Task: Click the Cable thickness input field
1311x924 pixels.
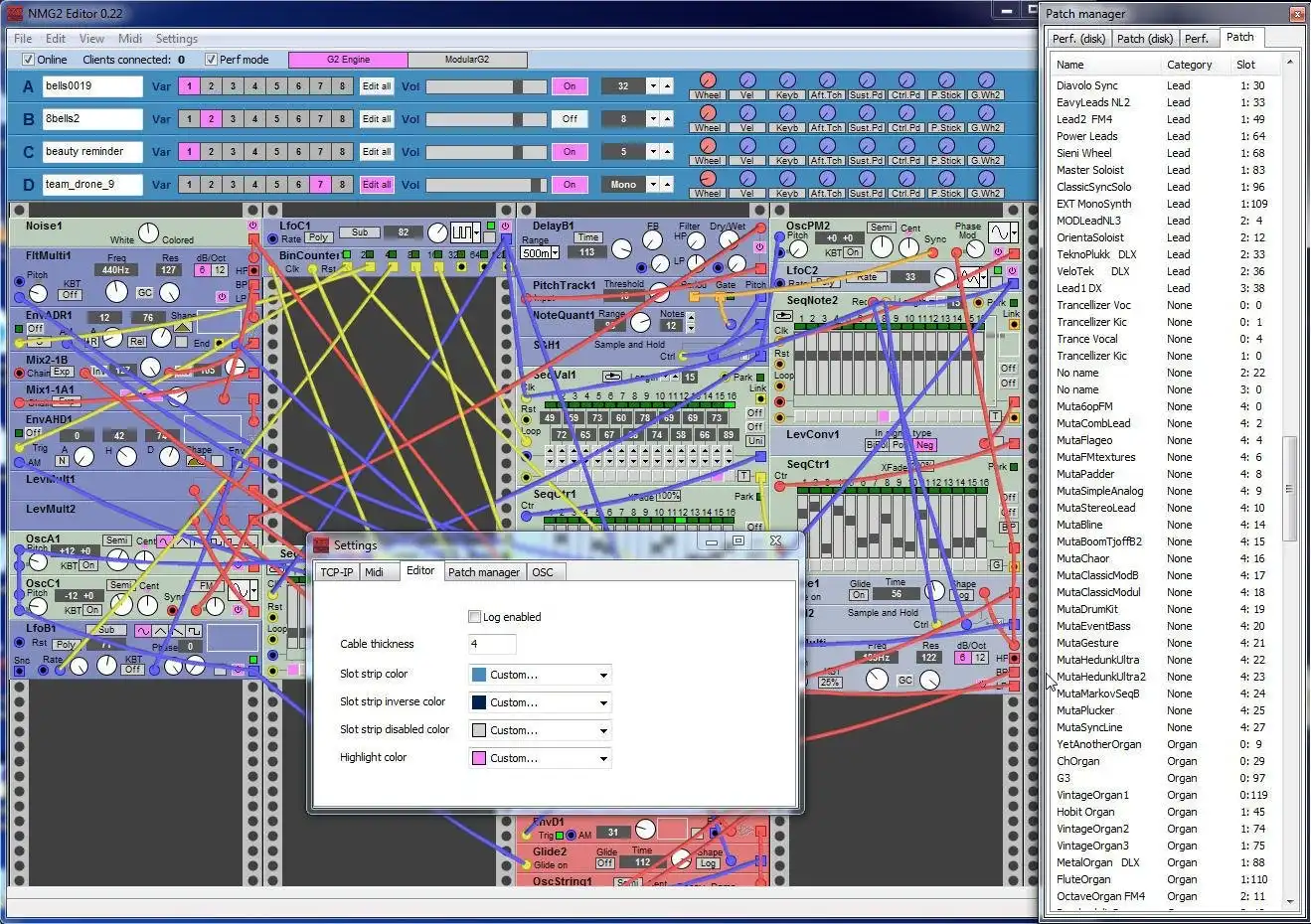Action: tap(492, 644)
